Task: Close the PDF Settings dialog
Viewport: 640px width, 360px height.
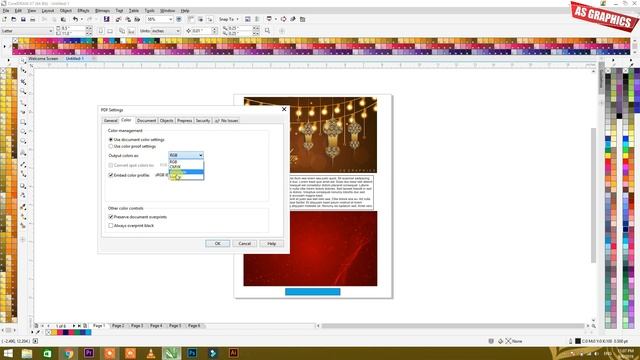Action: point(284,109)
